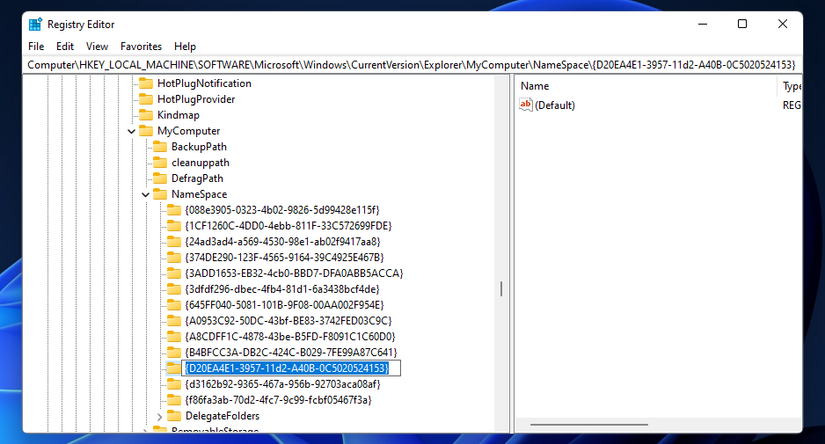Click the values pane horizontal scrollbar
Screen dimensions: 825x444
pos(589,424)
